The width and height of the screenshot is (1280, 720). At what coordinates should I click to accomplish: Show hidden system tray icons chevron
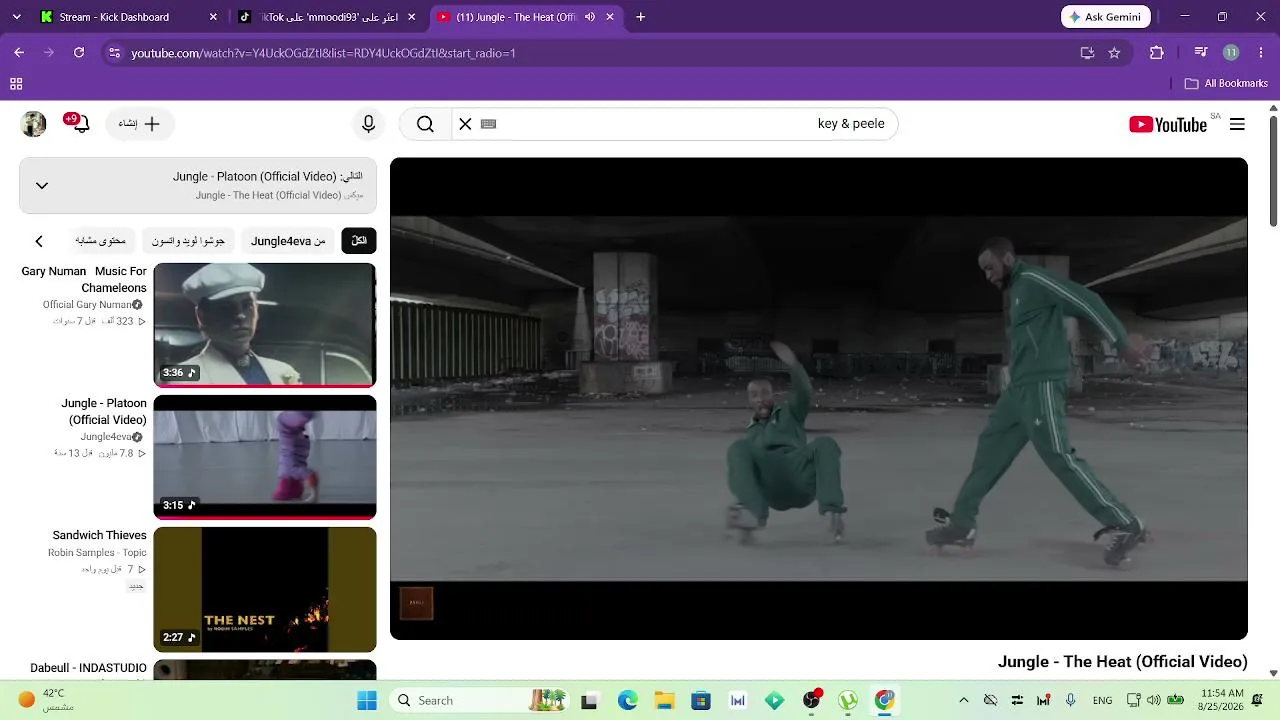963,700
